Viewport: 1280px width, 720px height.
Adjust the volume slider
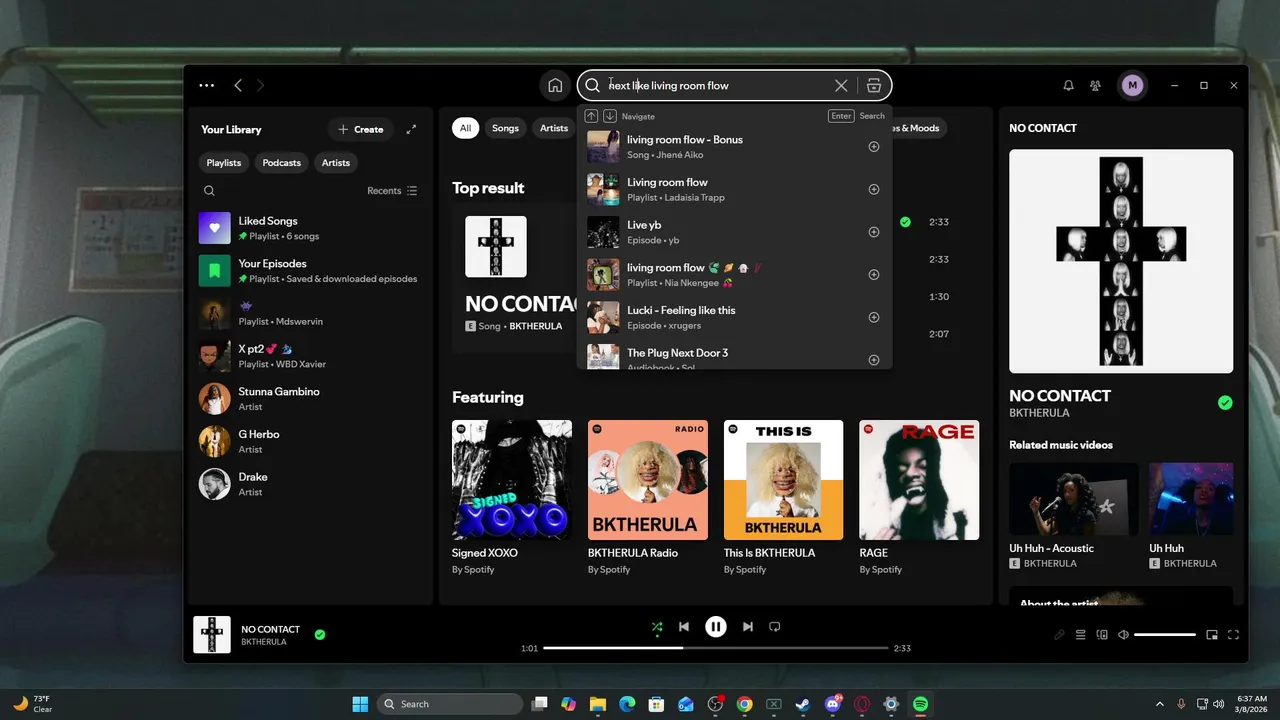1165,635
